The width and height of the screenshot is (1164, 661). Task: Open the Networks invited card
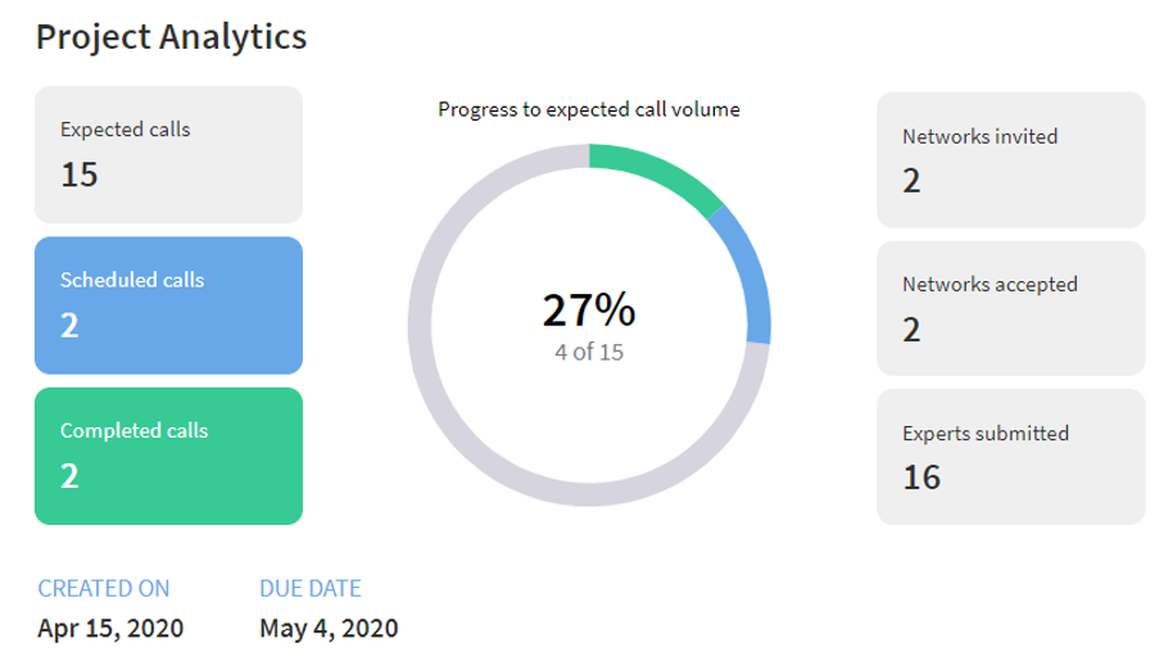click(x=1010, y=160)
